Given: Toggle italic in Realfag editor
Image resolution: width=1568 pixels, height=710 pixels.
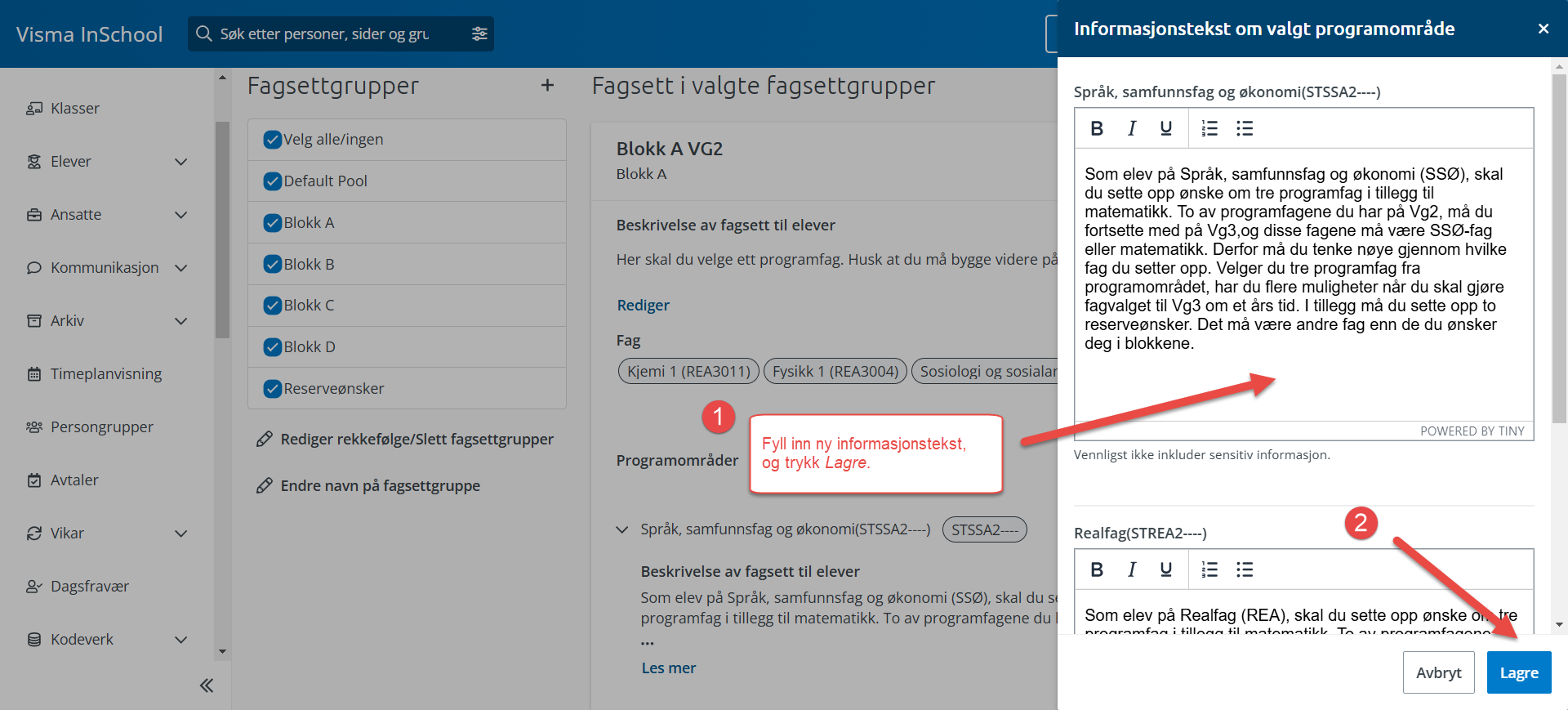Looking at the screenshot, I should 1132,569.
